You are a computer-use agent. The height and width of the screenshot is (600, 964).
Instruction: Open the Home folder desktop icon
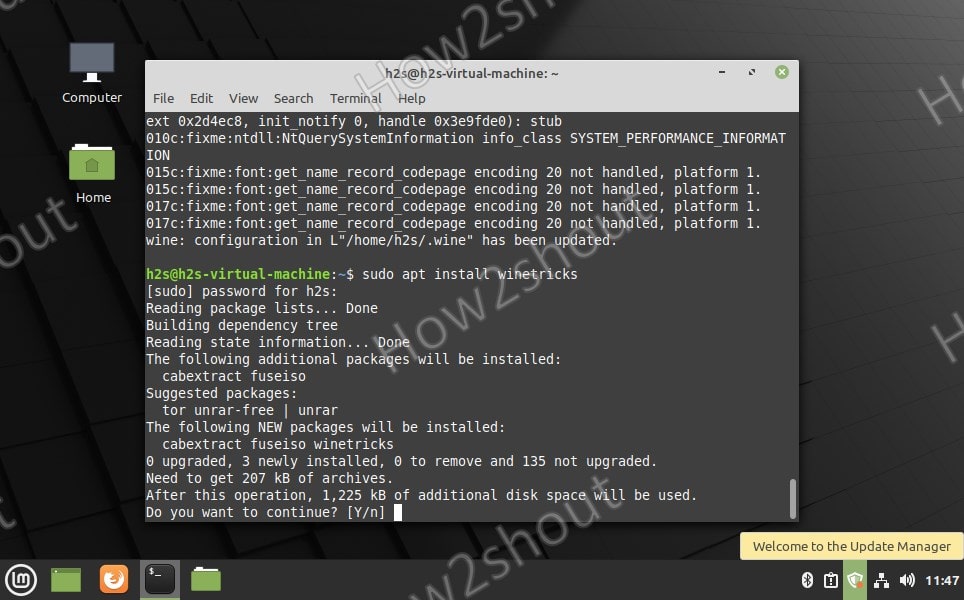click(x=92, y=173)
